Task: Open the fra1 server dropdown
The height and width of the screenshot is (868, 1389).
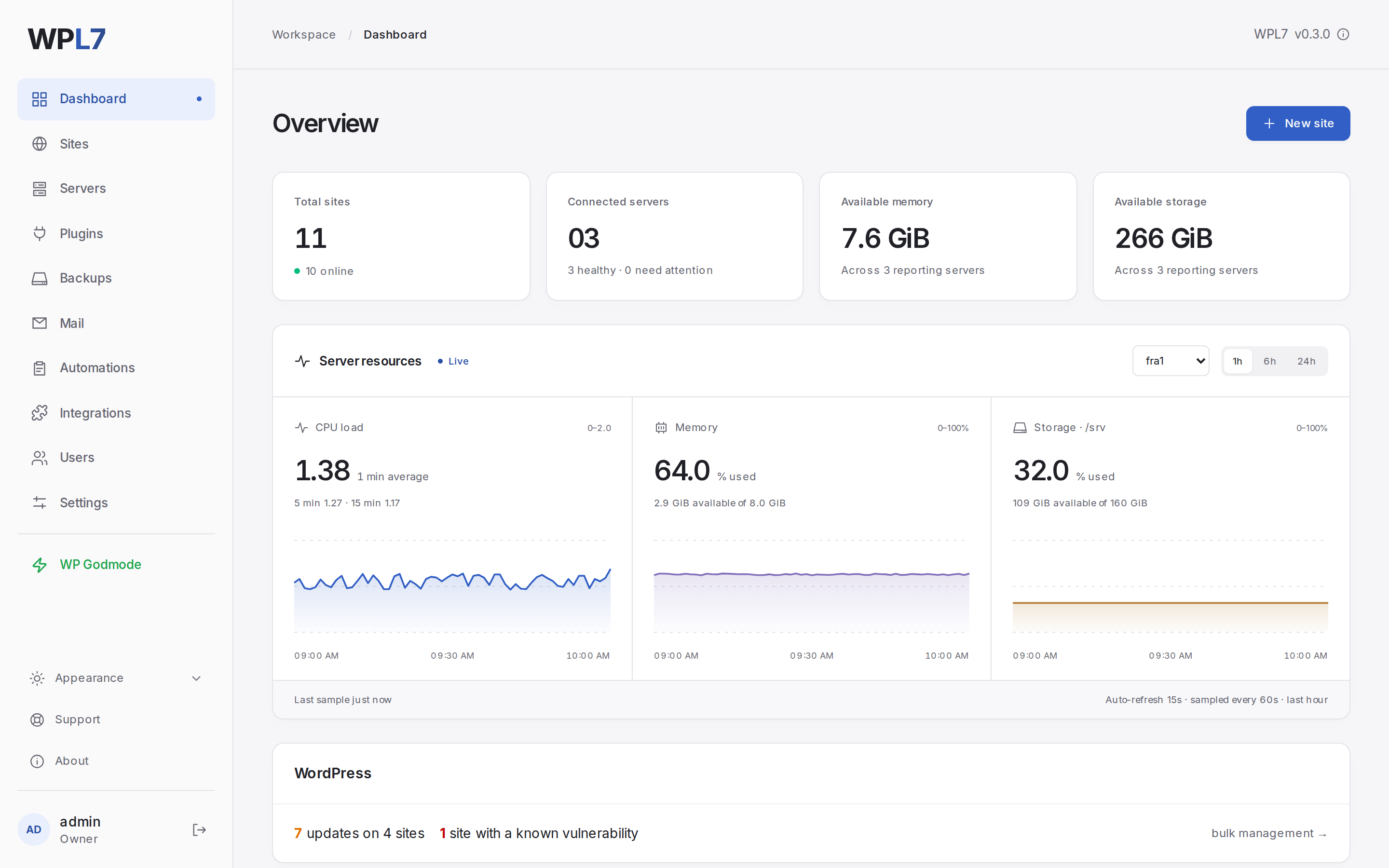Action: (x=1171, y=361)
